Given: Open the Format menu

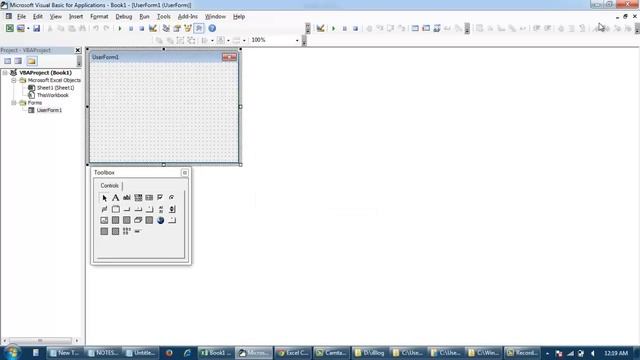Looking at the screenshot, I should click(99, 17).
